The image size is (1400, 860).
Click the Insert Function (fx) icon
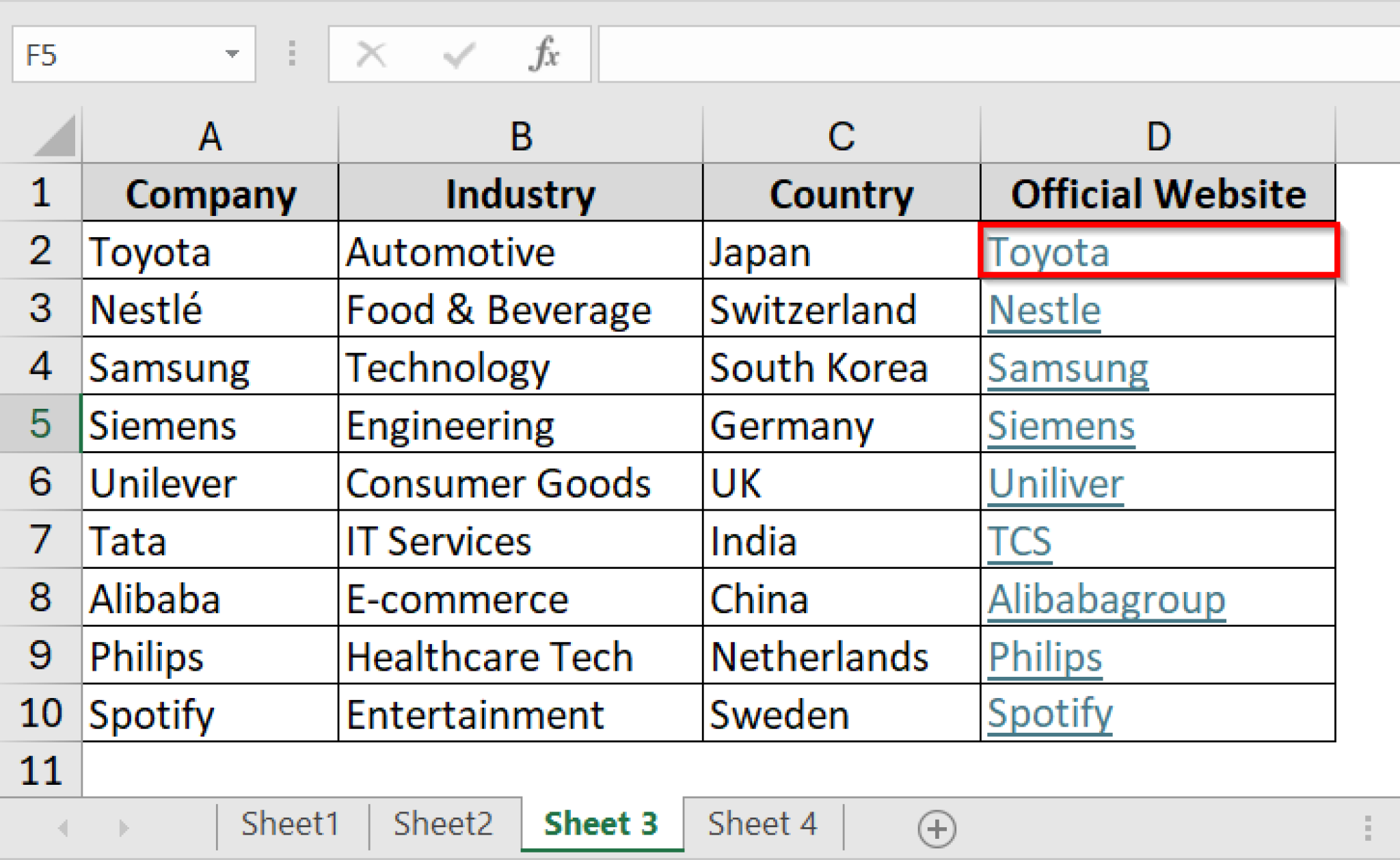(547, 53)
